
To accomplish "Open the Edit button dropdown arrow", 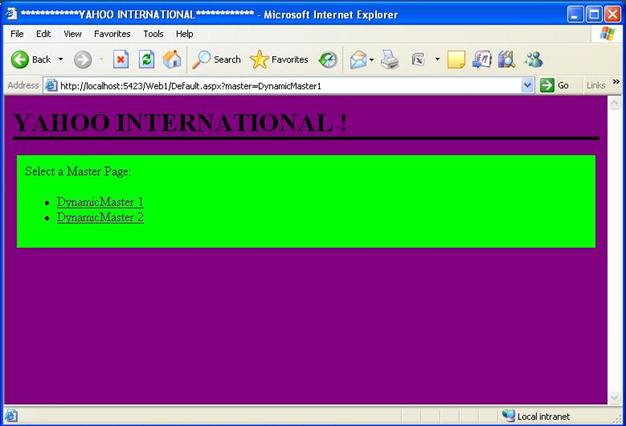I will [437, 59].
